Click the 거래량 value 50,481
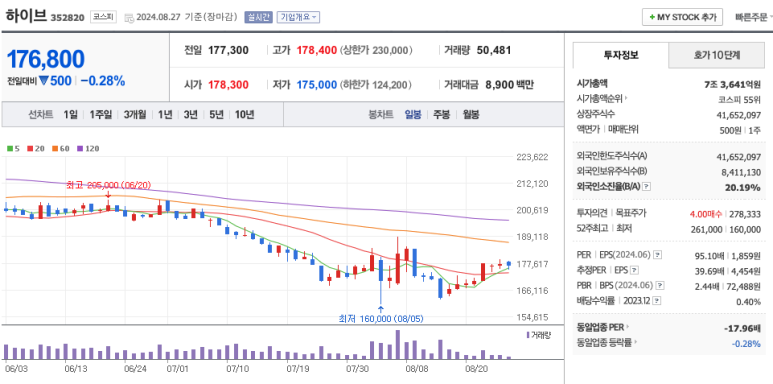Image resolution: width=773 pixels, height=384 pixels. 494,50
